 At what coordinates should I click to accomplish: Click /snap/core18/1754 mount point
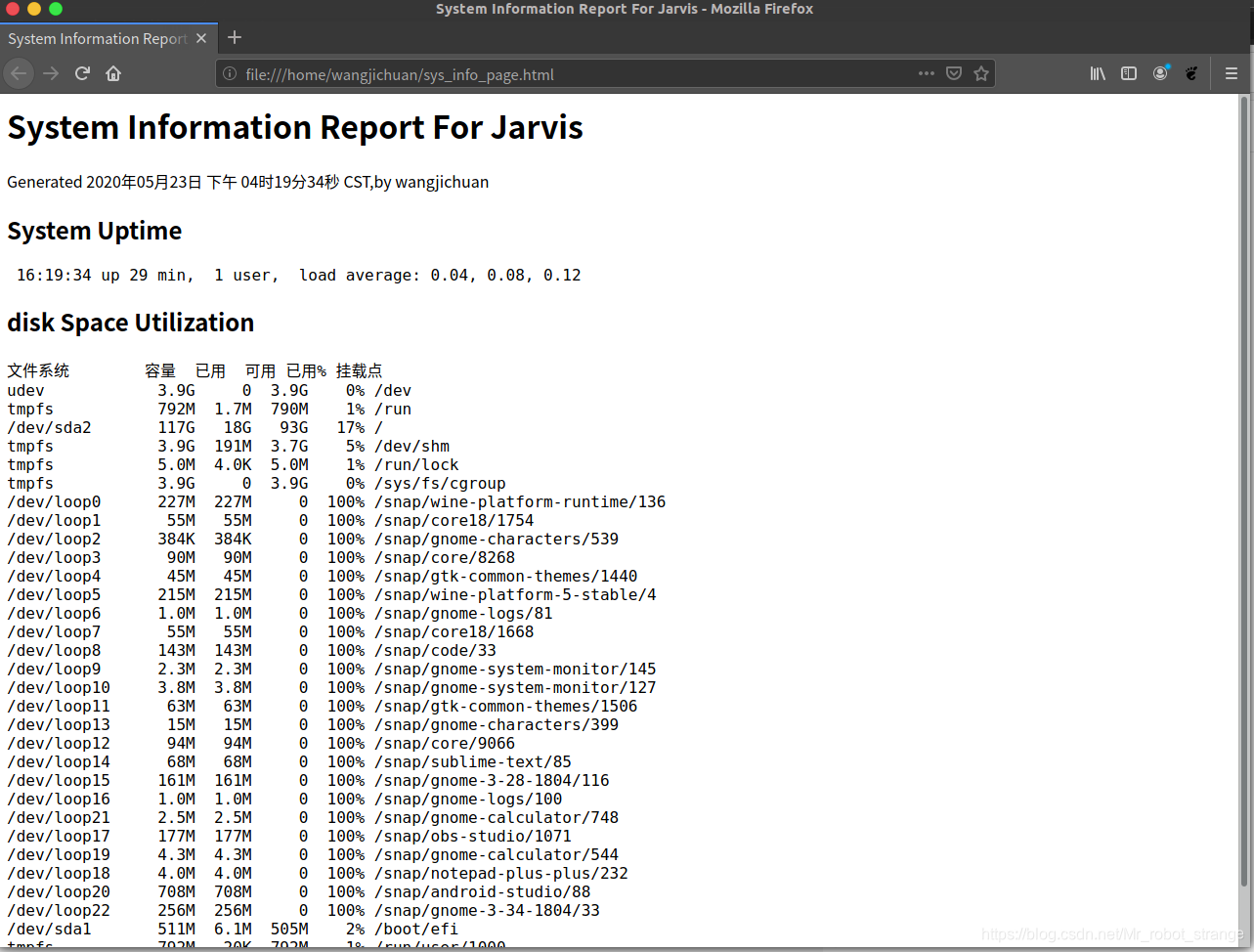454,521
